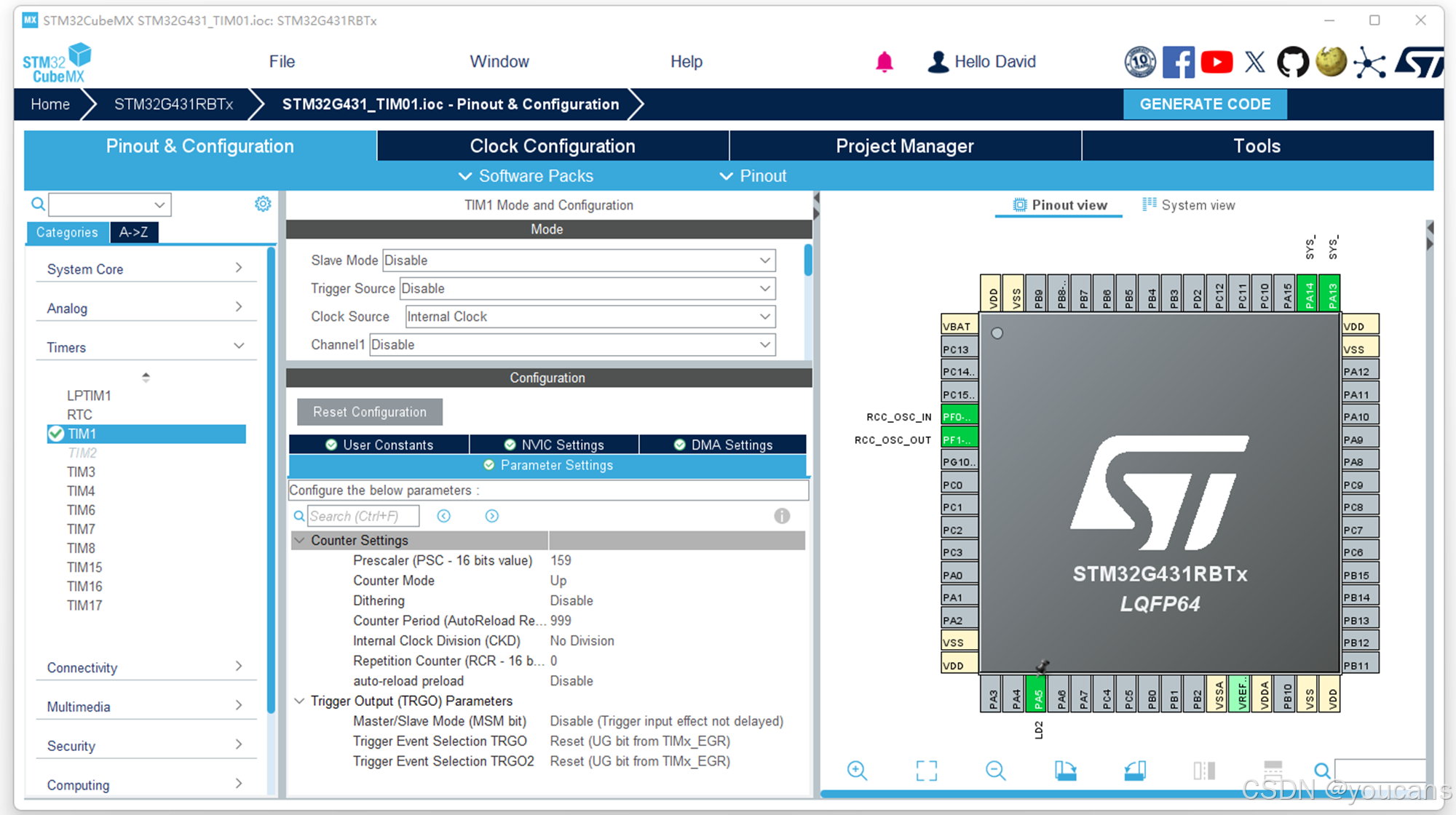Open the 10-year anniversary badge icon

pyautogui.click(x=1140, y=62)
